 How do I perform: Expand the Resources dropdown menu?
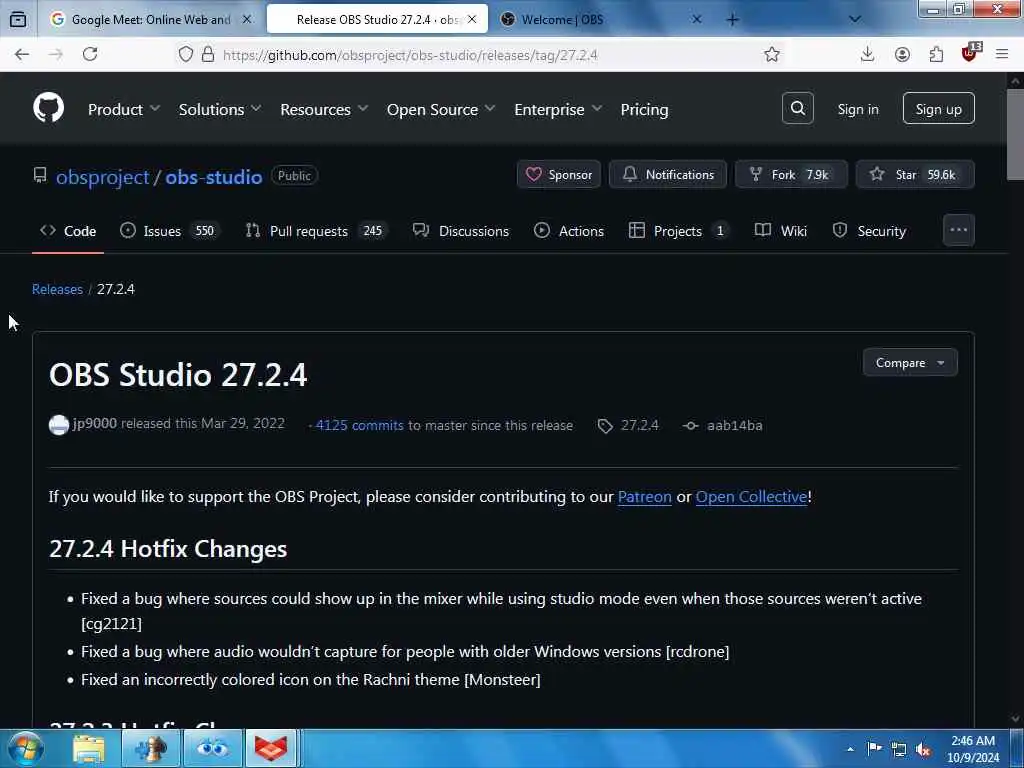[324, 109]
